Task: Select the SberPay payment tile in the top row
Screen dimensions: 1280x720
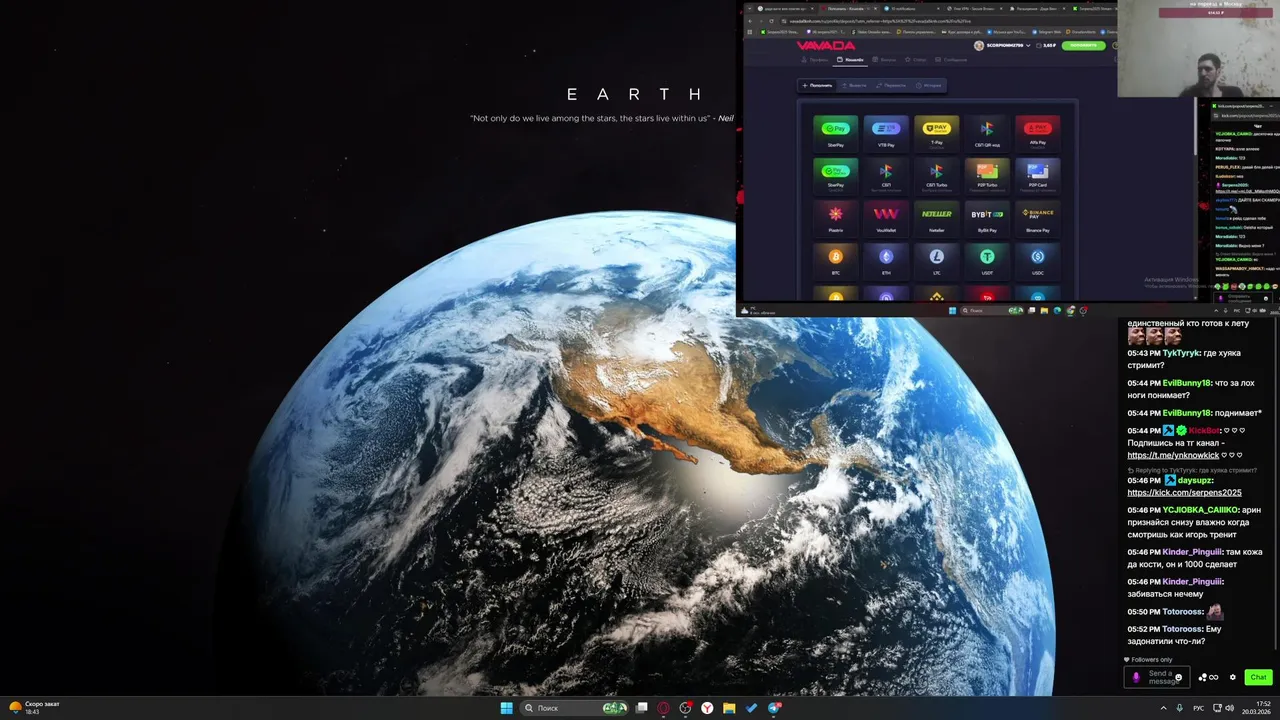Action: [835, 132]
